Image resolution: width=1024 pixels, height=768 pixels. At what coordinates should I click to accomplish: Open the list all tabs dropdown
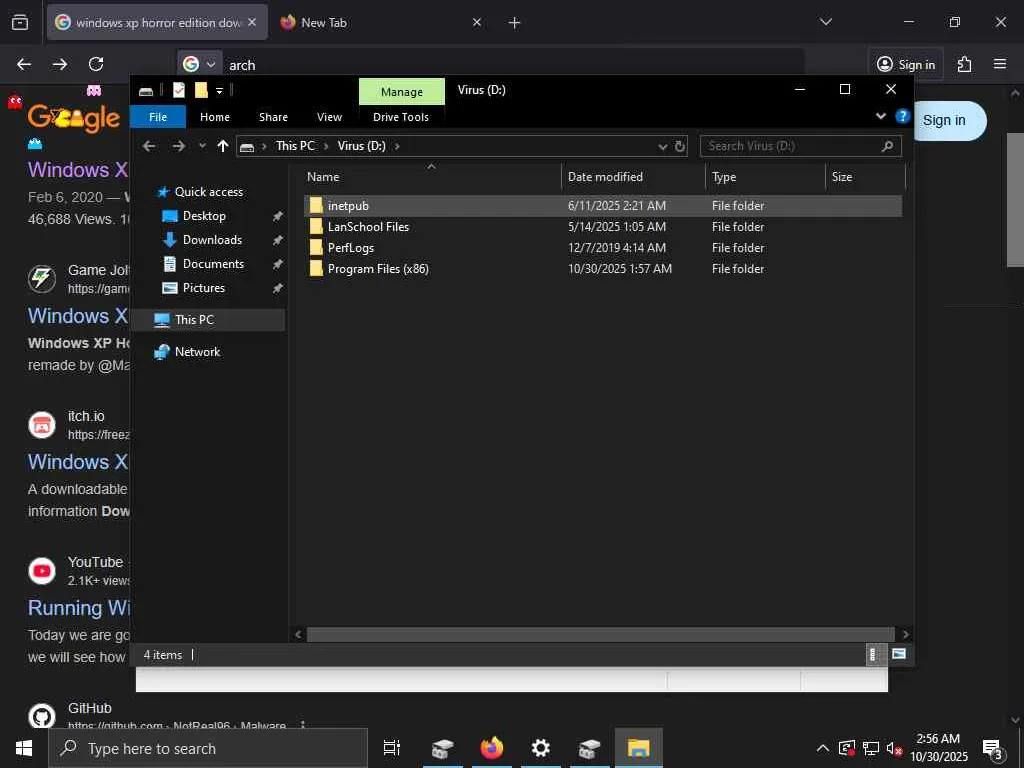825,22
